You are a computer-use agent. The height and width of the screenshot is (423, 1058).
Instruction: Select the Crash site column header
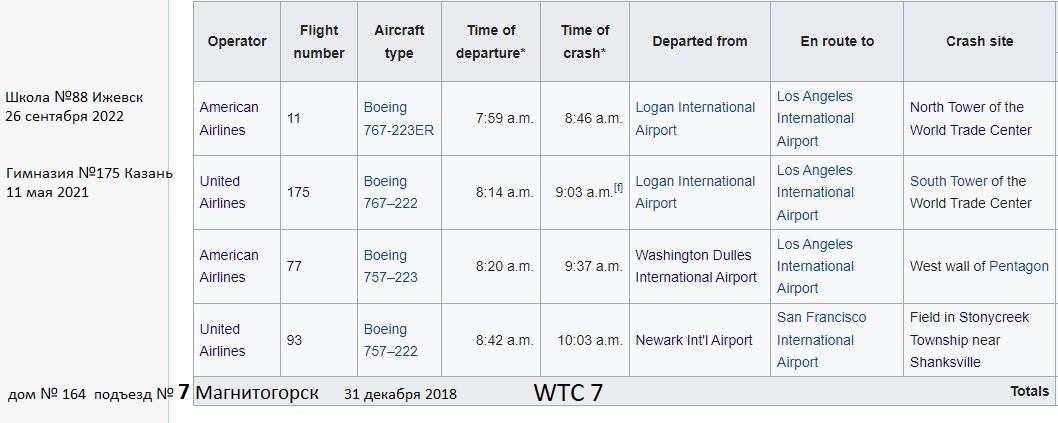click(979, 41)
